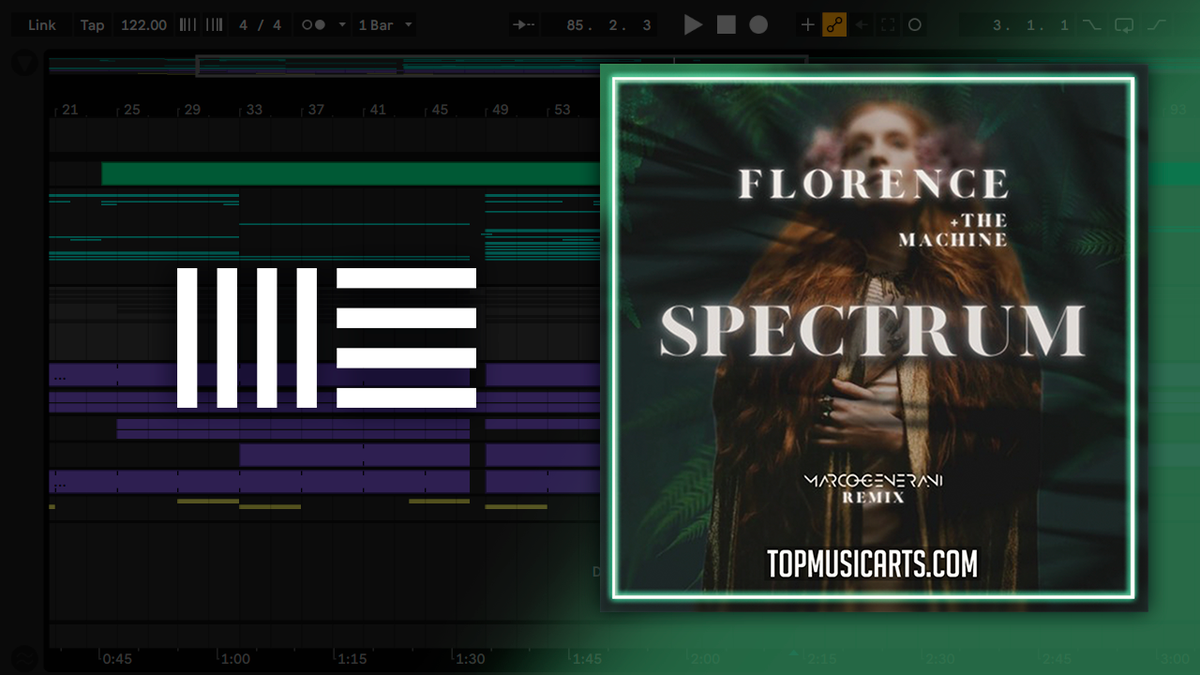This screenshot has width=1200, height=675.
Task: Click the Back to Arrangement arrow icon
Action: pyautogui.click(x=861, y=24)
